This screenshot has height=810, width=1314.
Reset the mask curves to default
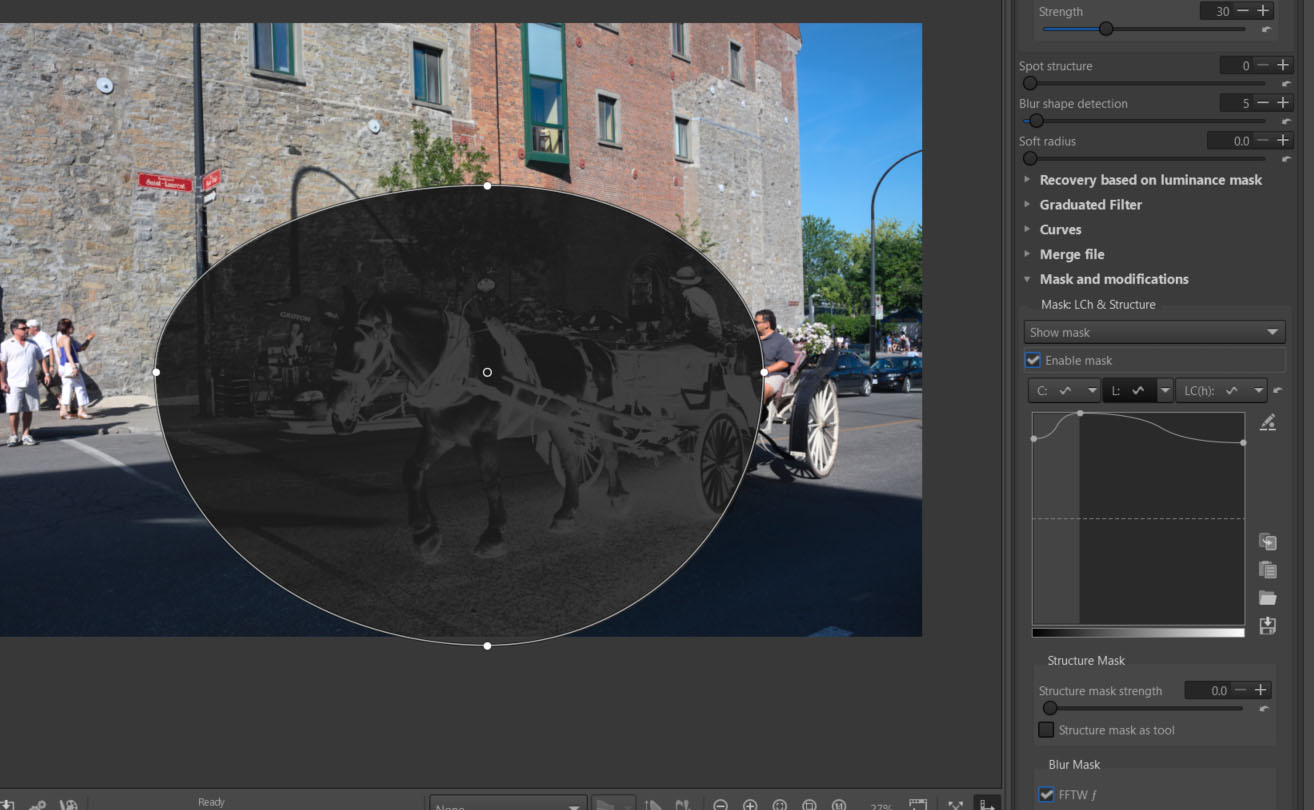point(1277,391)
